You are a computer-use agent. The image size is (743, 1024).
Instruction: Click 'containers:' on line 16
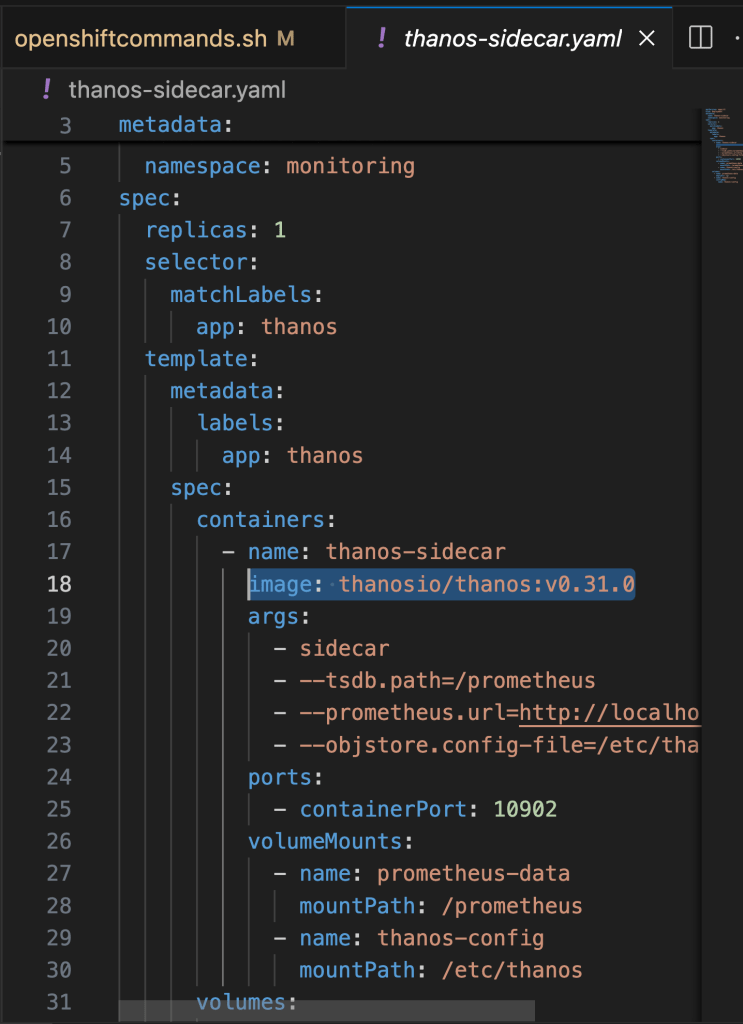tap(266, 520)
